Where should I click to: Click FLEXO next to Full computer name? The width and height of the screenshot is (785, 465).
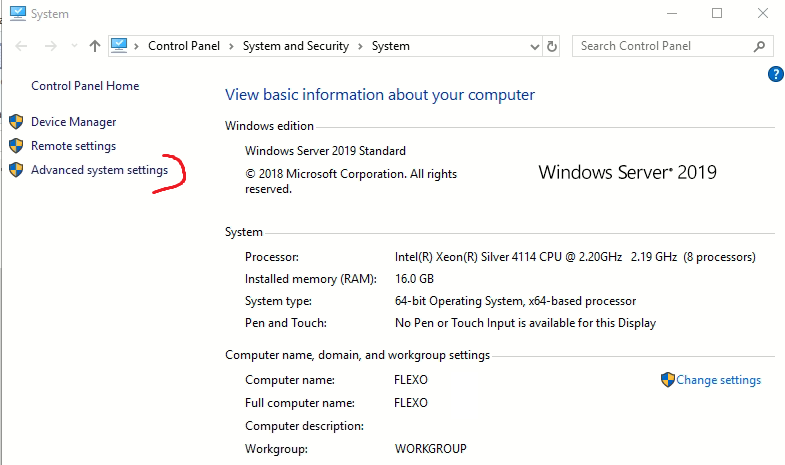tap(411, 403)
